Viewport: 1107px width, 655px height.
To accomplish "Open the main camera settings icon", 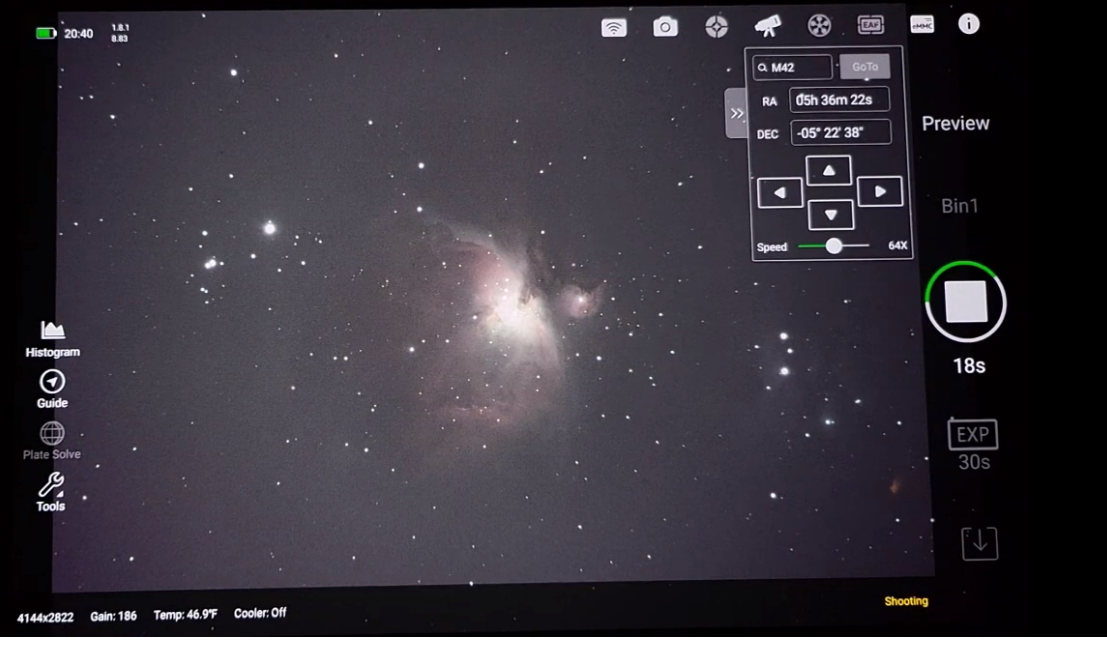I will pyautogui.click(x=664, y=27).
